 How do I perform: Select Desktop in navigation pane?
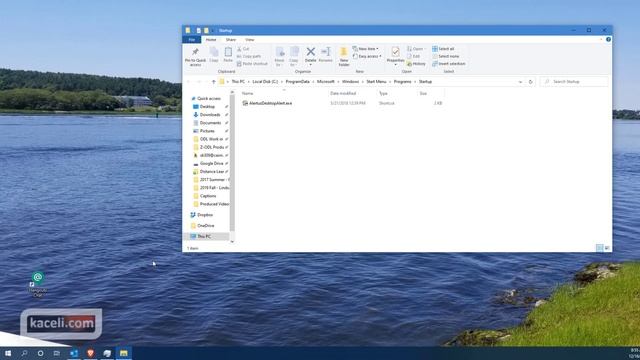(207, 107)
